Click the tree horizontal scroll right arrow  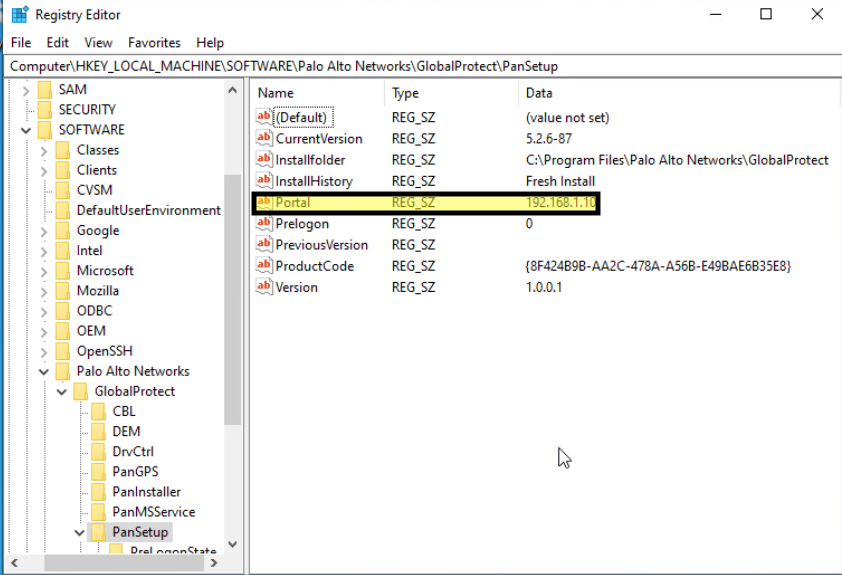tap(214, 563)
